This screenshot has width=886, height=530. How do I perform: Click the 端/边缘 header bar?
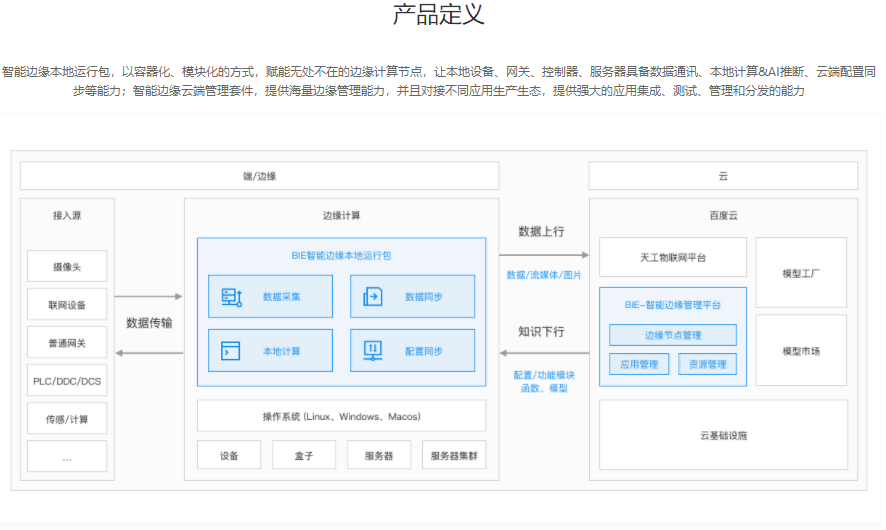click(259, 176)
